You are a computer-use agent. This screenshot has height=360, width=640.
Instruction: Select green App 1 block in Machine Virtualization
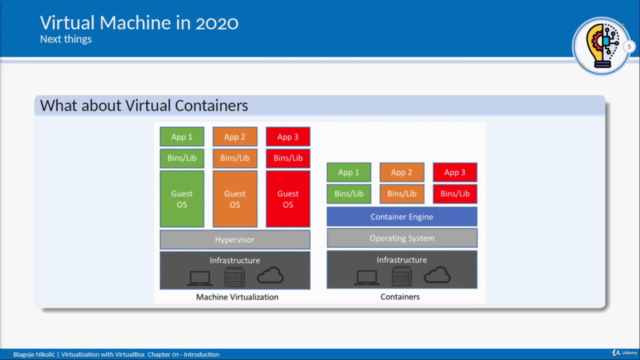[x=182, y=137]
